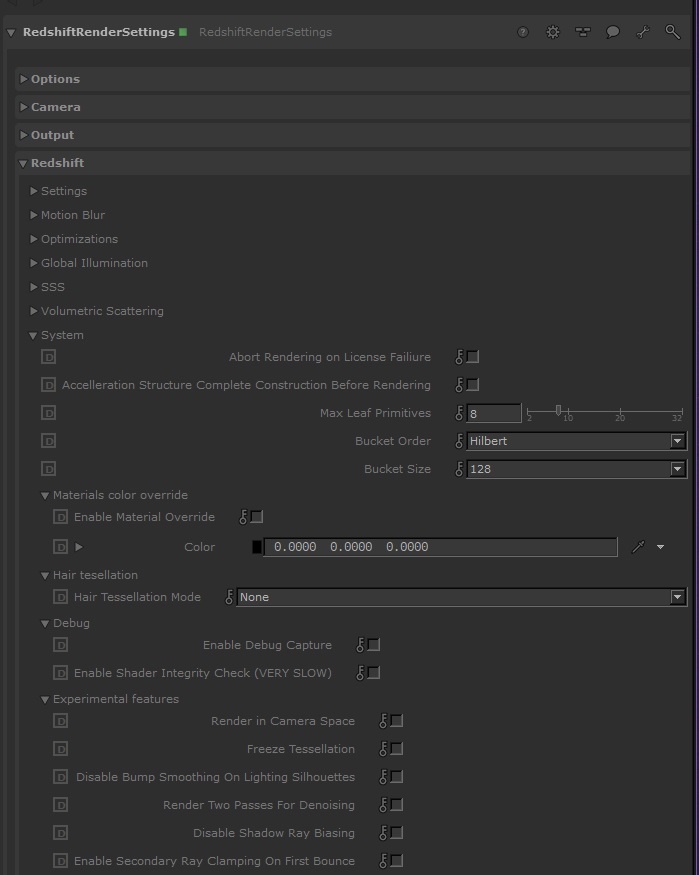
Task: Expand Volumetric Scattering group
Action: coord(33,311)
